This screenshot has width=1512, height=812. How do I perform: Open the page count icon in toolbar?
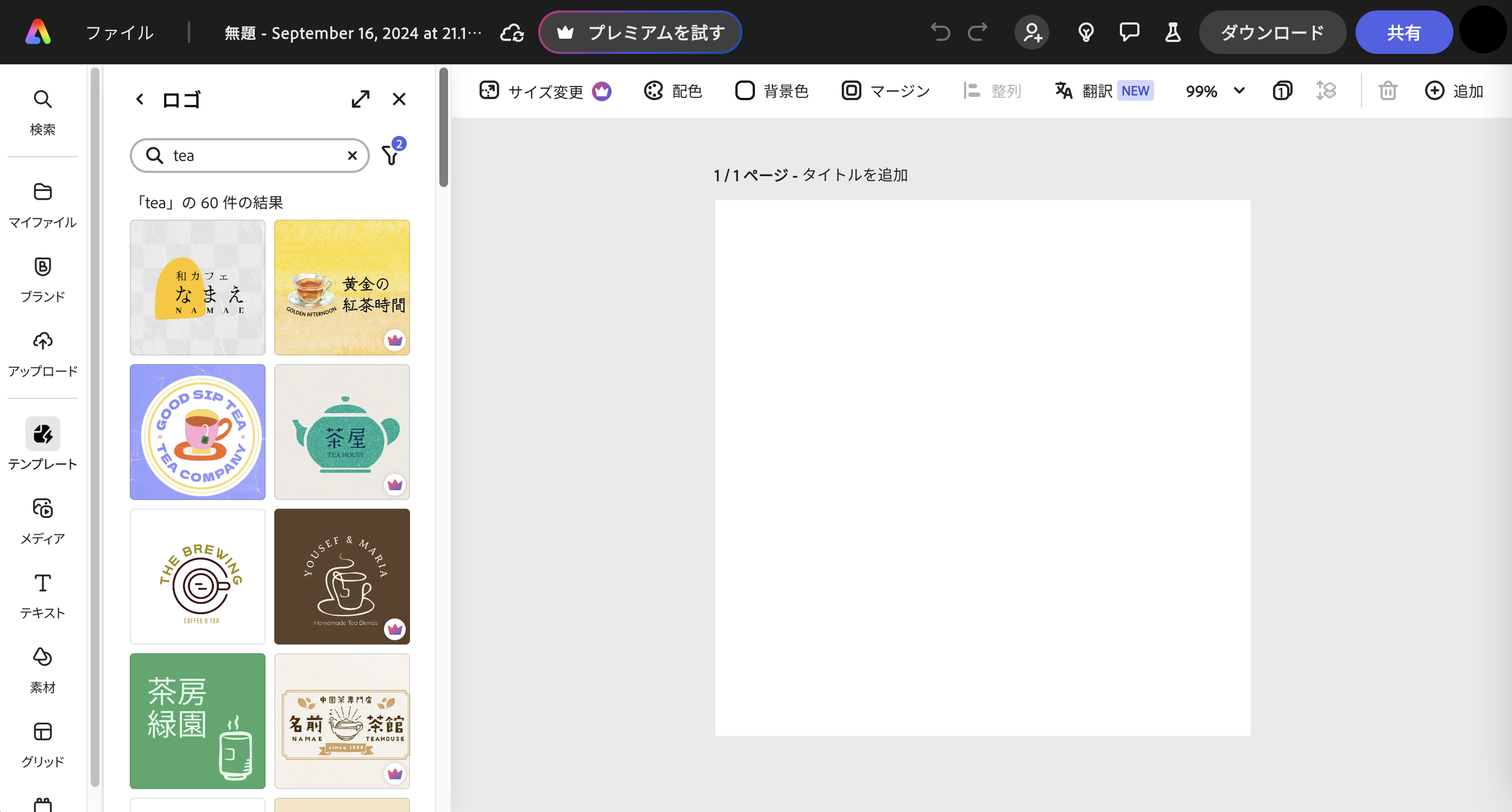(1282, 91)
